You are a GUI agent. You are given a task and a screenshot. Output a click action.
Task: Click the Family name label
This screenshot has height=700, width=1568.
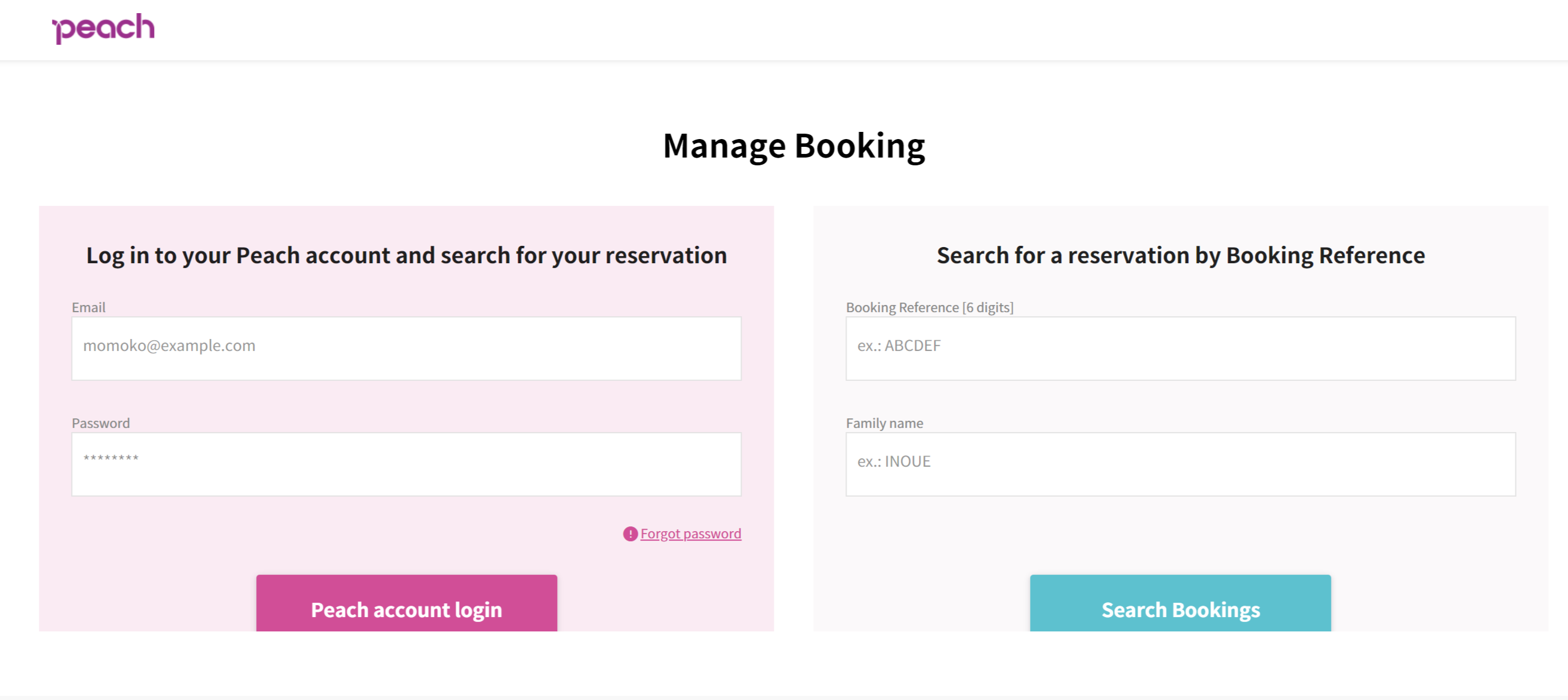pyautogui.click(x=884, y=423)
